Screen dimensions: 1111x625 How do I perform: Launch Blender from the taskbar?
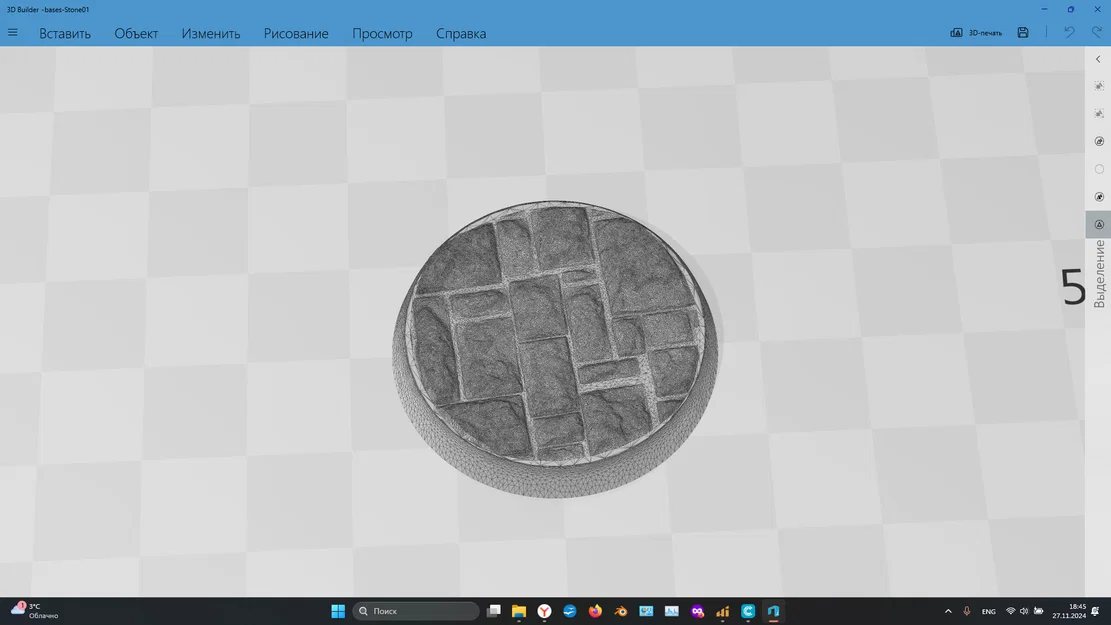(620, 611)
